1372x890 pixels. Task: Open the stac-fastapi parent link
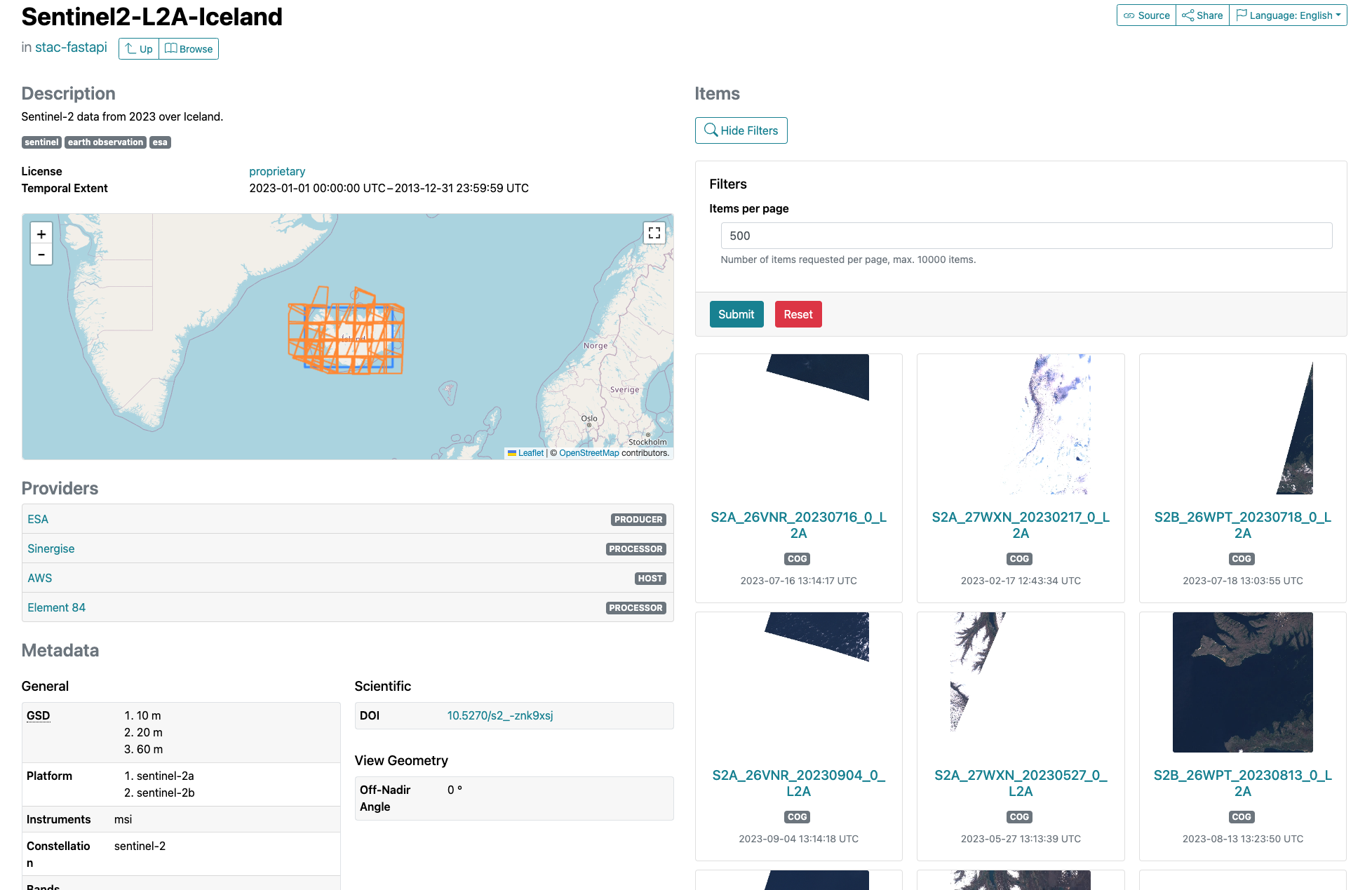pyautogui.click(x=71, y=47)
